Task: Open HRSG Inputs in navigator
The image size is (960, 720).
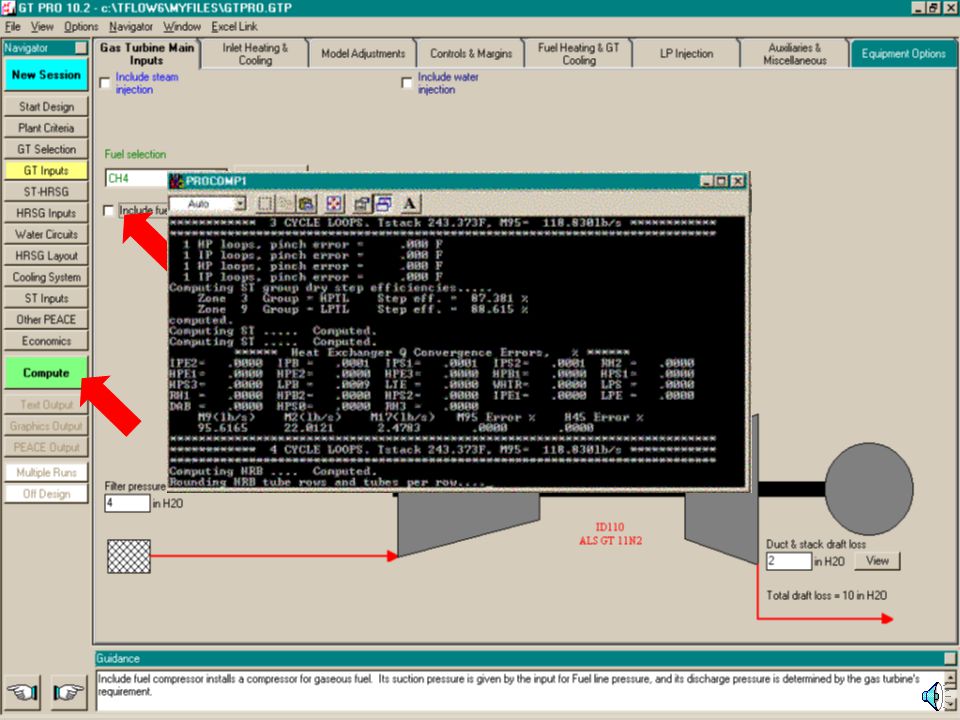Action: click(x=46, y=213)
